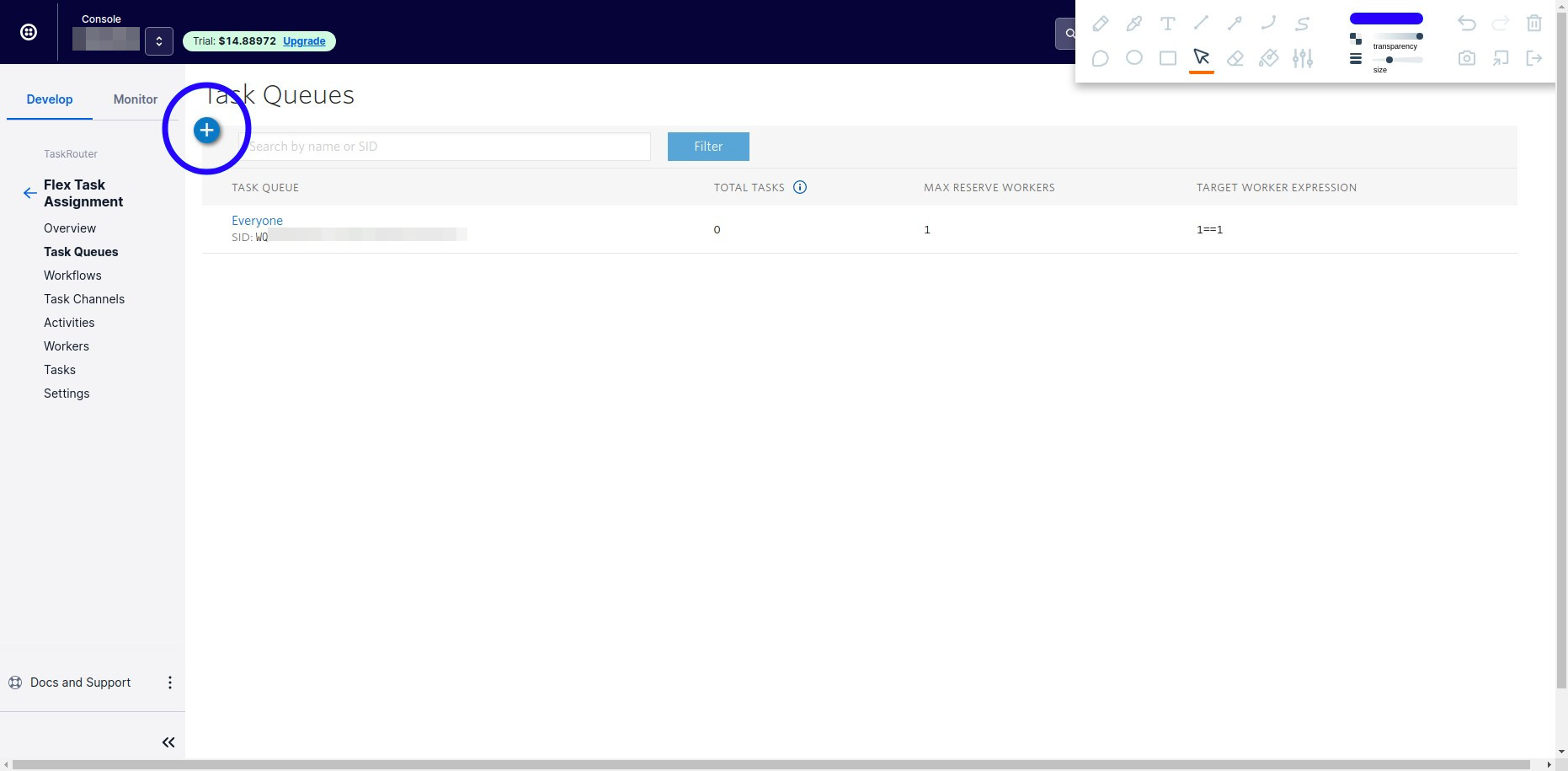The height and width of the screenshot is (771, 1568).
Task: Select the cursor pointer tool
Action: point(1202,58)
